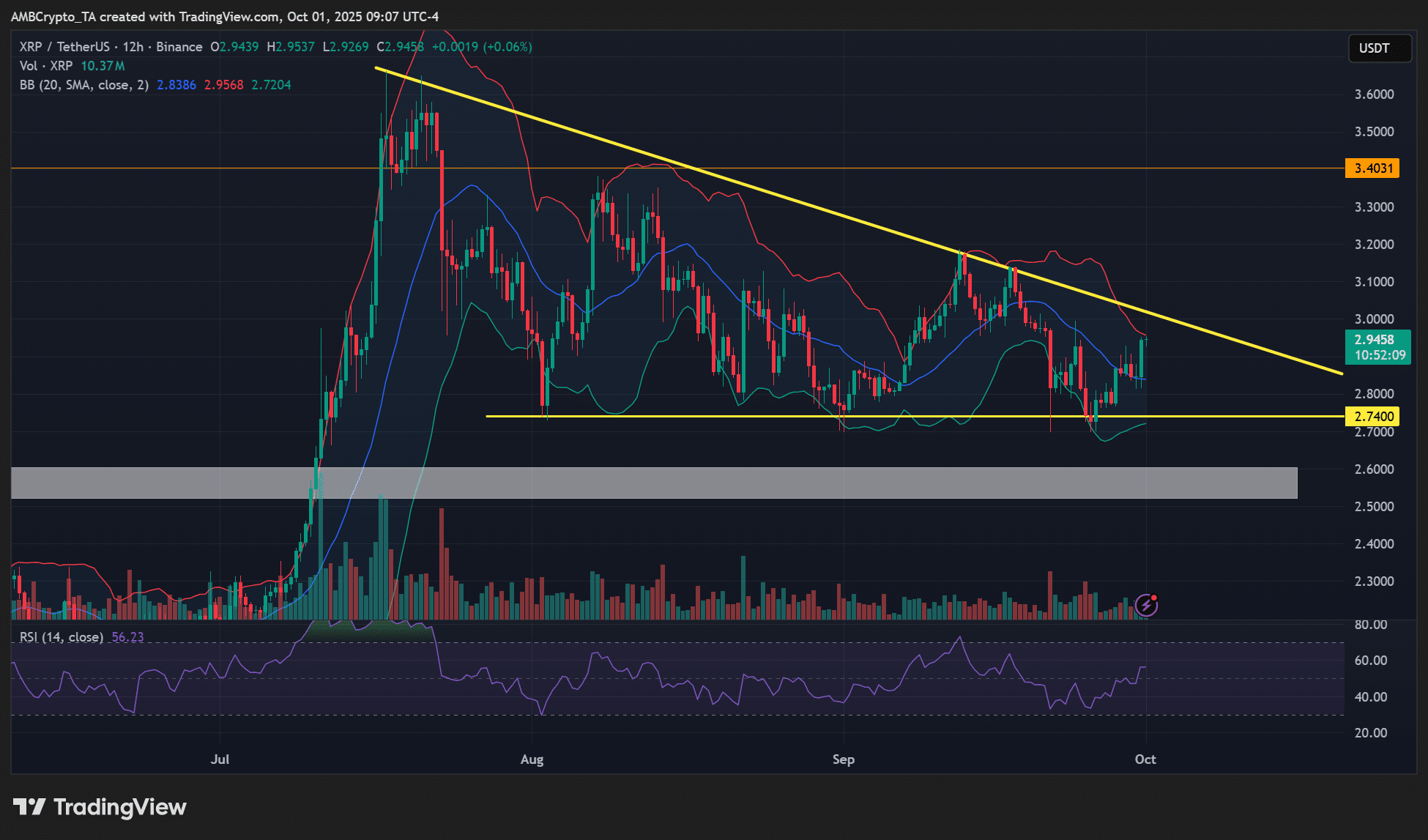Click the RSI (14, close) indicator label
Viewport: 1428px width, 840px height.
[62, 637]
